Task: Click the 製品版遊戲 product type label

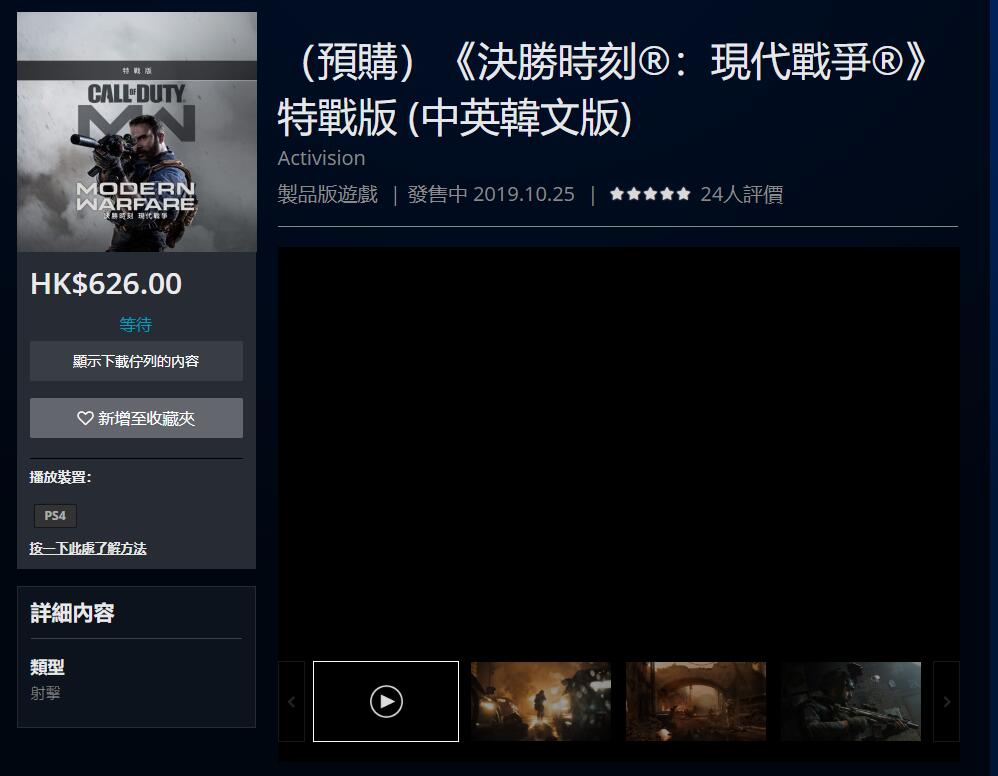Action: tap(328, 194)
